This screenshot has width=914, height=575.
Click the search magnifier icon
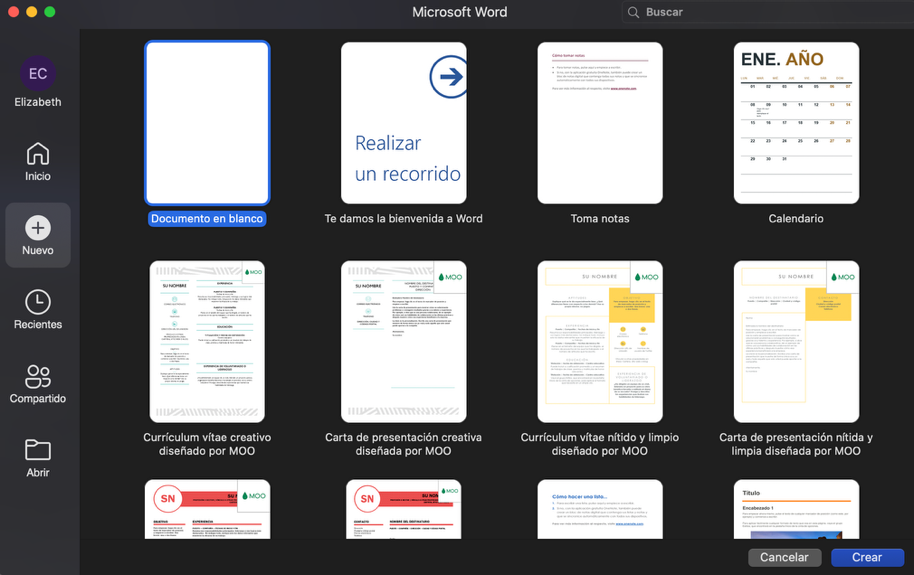pos(633,12)
